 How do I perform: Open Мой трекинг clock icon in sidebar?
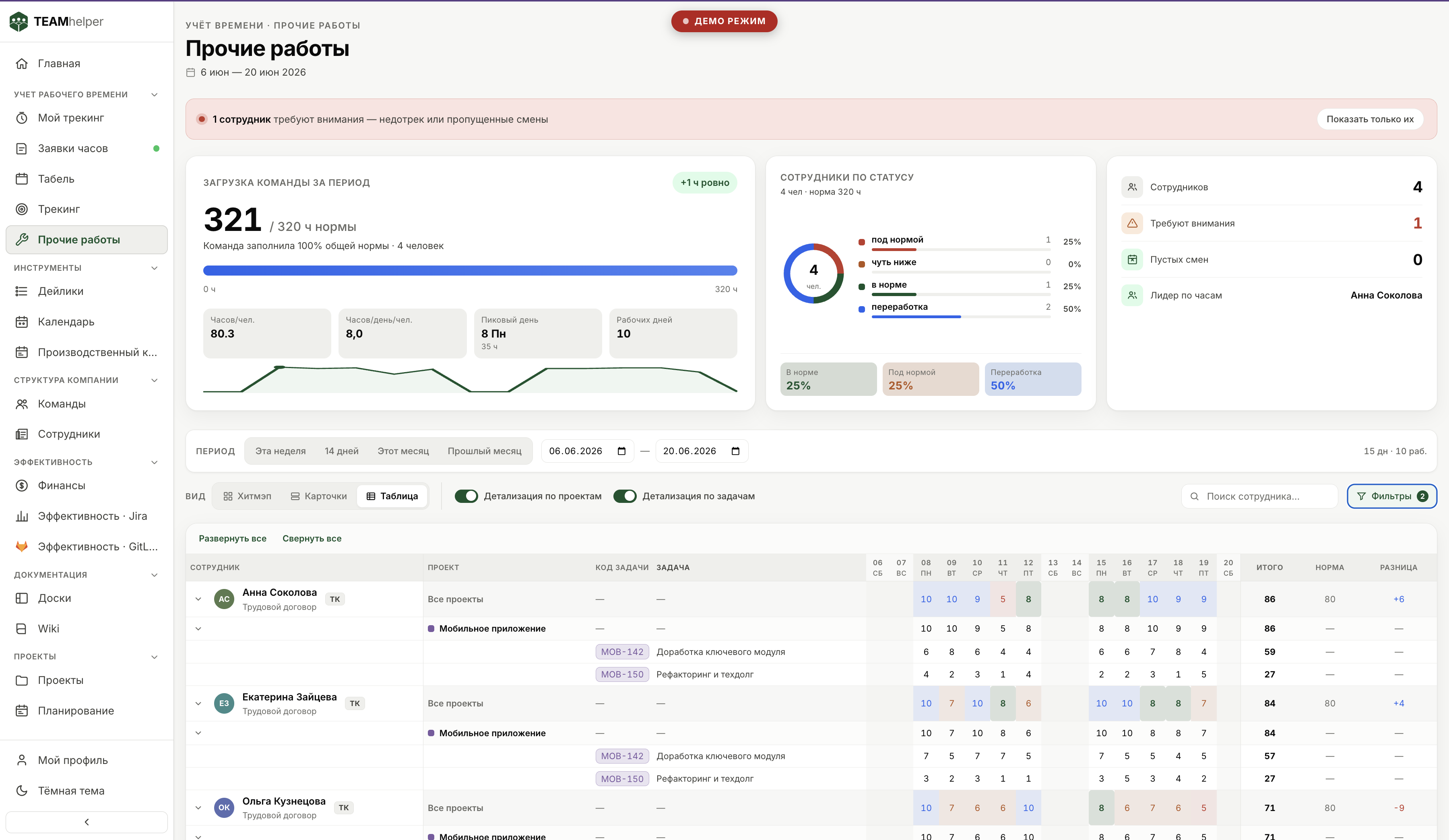22,118
